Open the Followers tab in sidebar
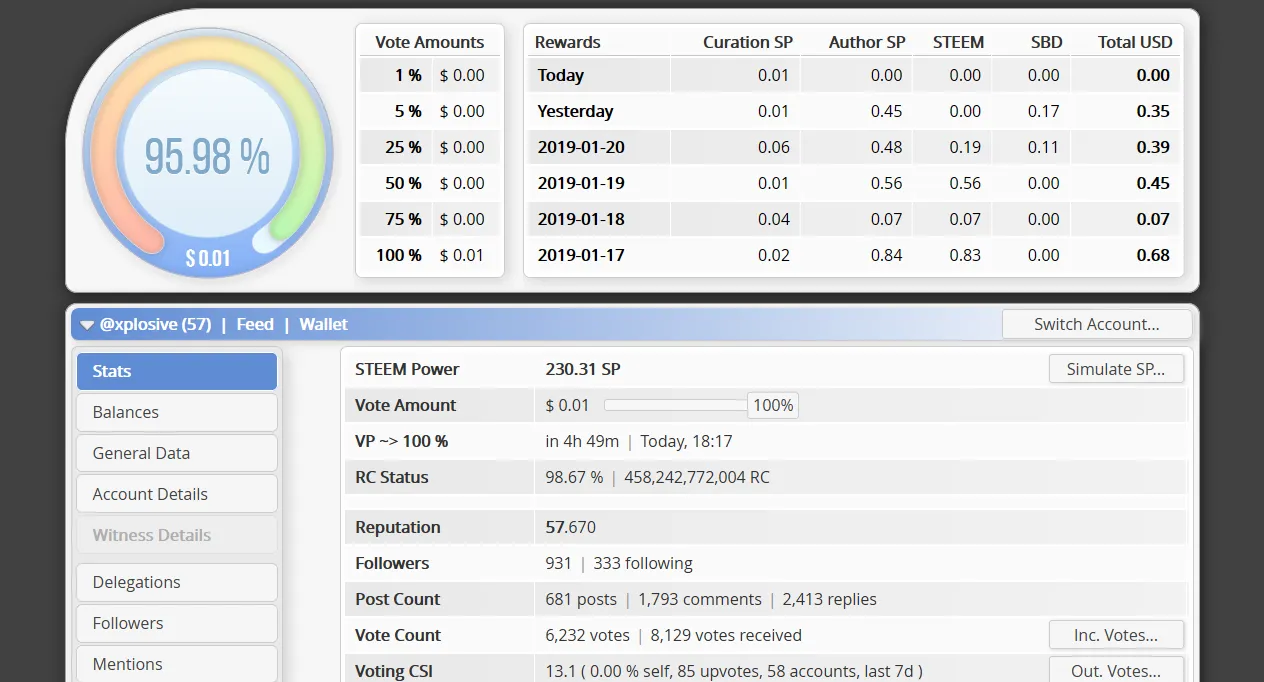The image size is (1264, 682). (177, 623)
